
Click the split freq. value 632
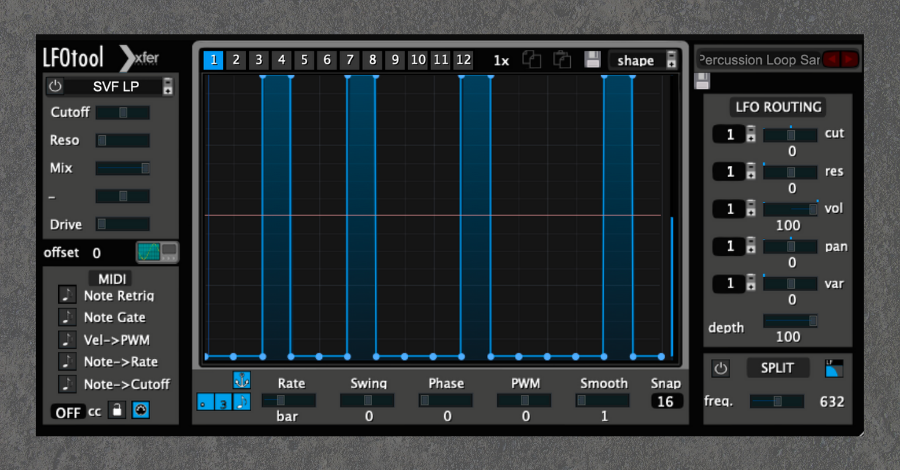click(832, 402)
